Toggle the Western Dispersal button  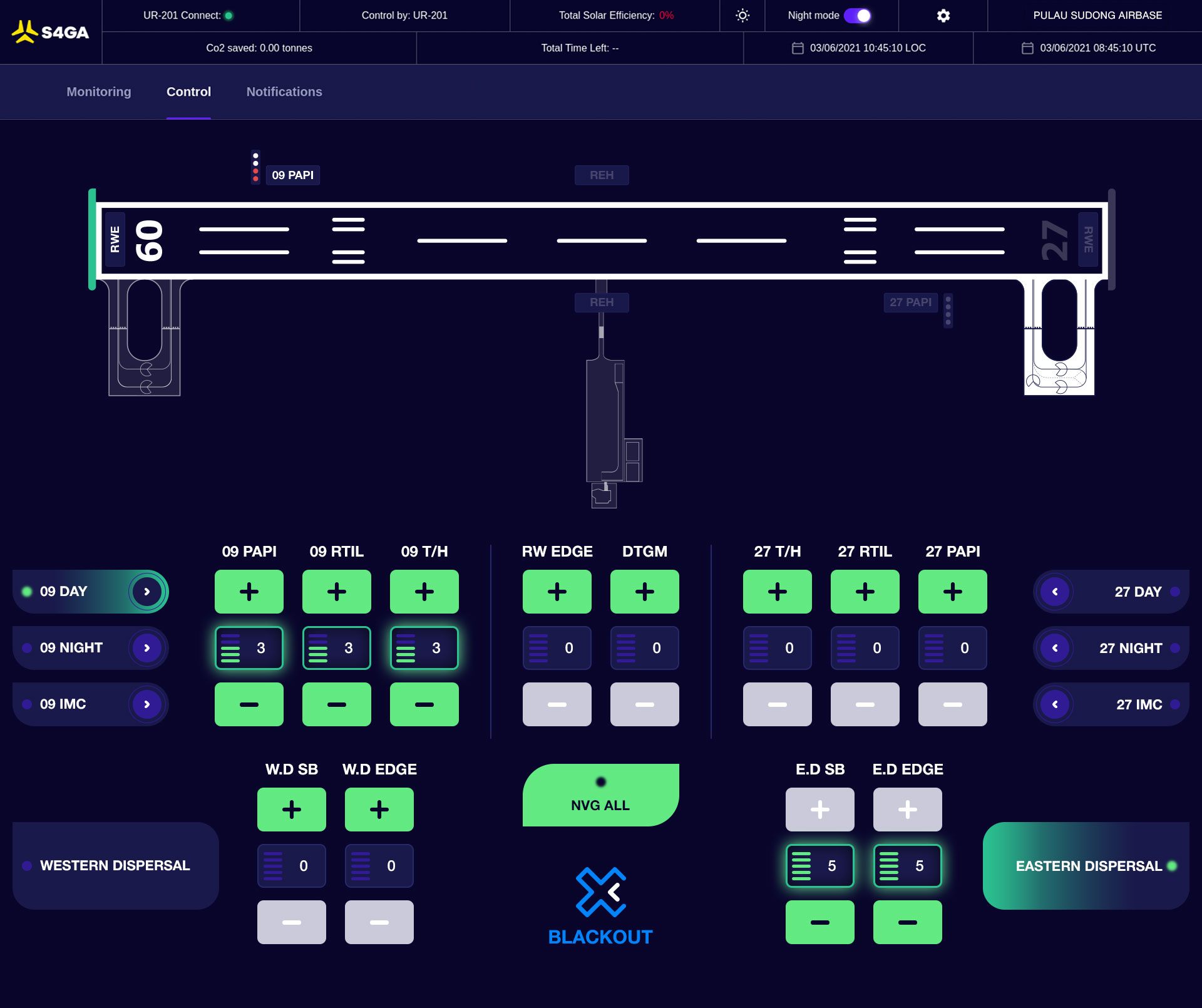[x=115, y=866]
